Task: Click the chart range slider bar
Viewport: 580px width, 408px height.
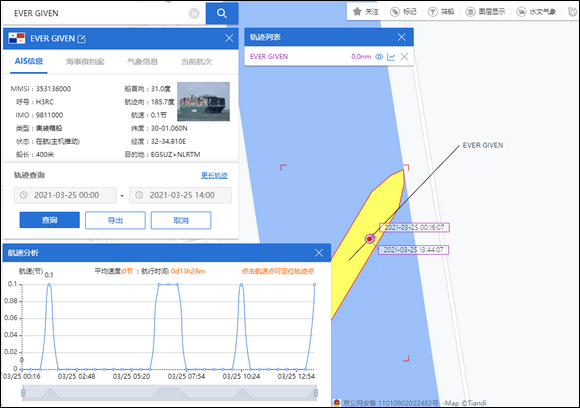Action: pos(169,393)
